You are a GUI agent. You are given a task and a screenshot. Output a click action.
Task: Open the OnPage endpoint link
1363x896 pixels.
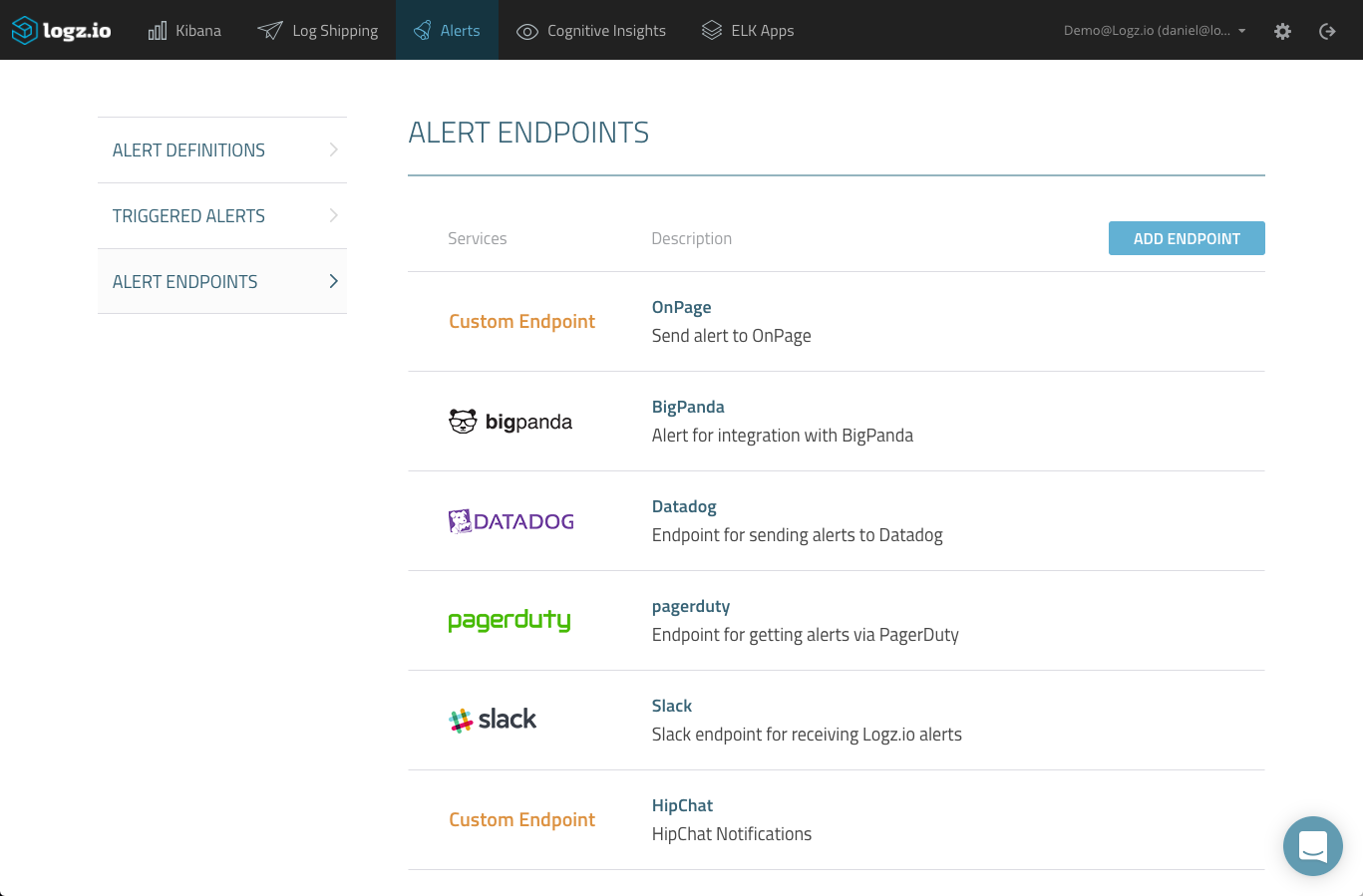(x=681, y=307)
